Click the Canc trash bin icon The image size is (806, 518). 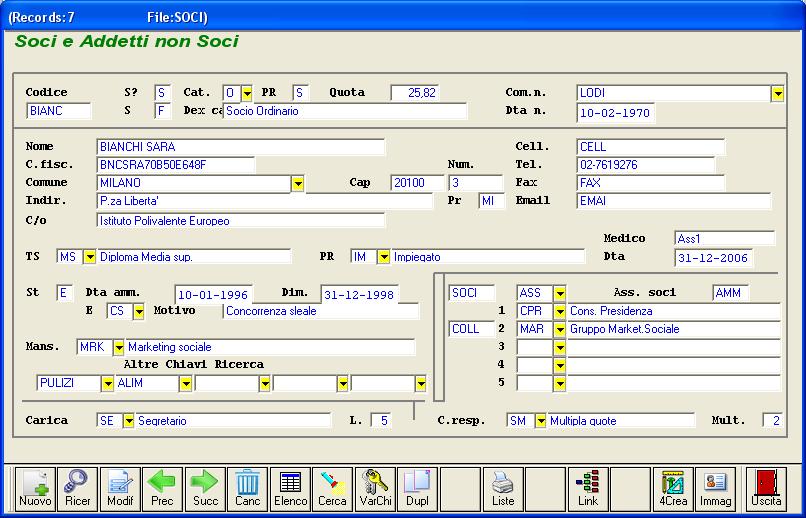[x=247, y=489]
